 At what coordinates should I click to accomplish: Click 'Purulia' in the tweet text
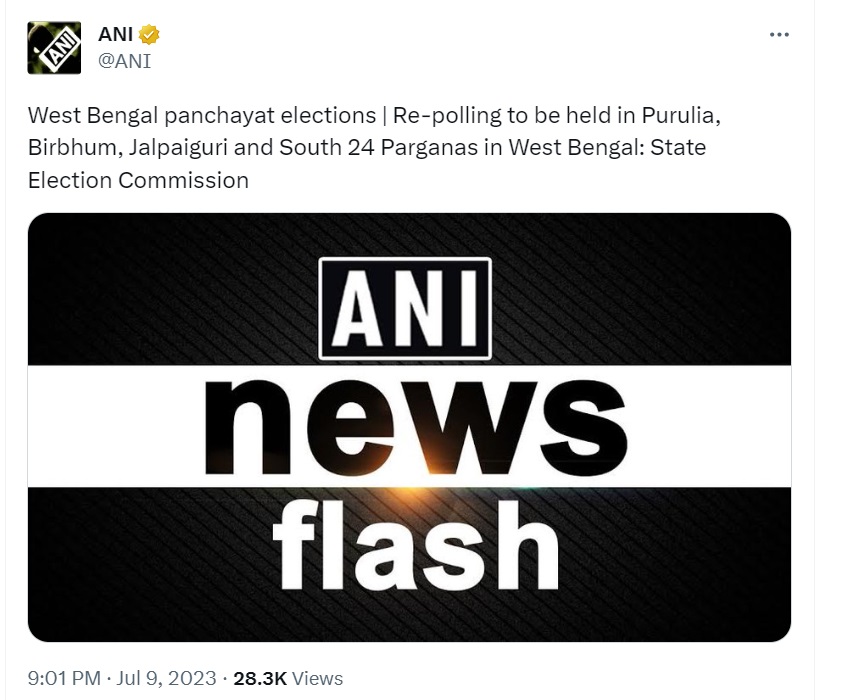(x=681, y=115)
